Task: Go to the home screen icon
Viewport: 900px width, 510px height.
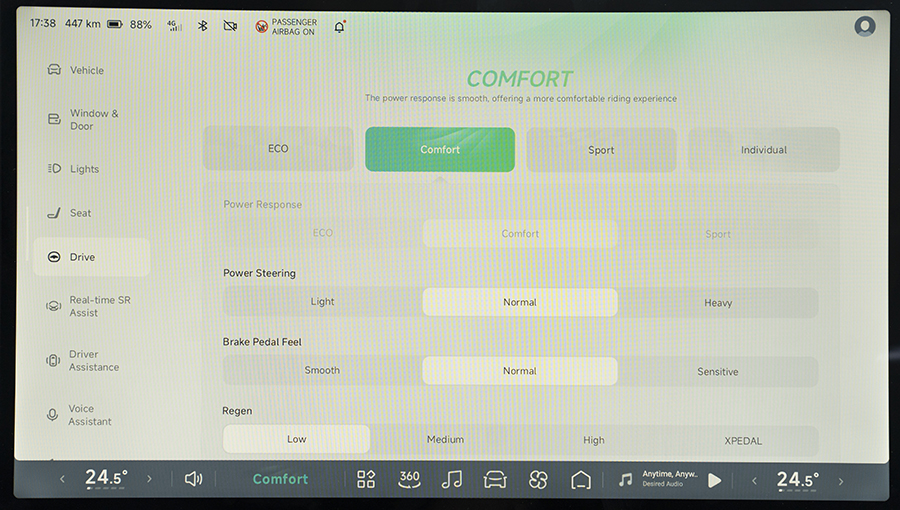Action: (x=581, y=479)
